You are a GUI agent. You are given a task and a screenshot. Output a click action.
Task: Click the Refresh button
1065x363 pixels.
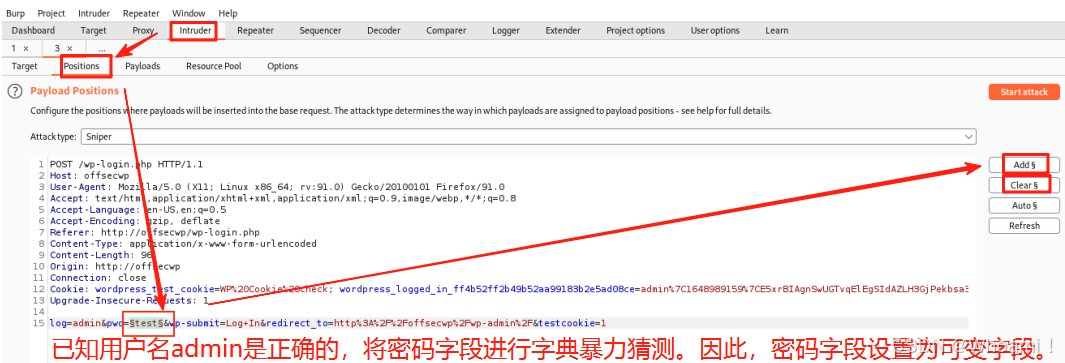pyautogui.click(x=1024, y=226)
